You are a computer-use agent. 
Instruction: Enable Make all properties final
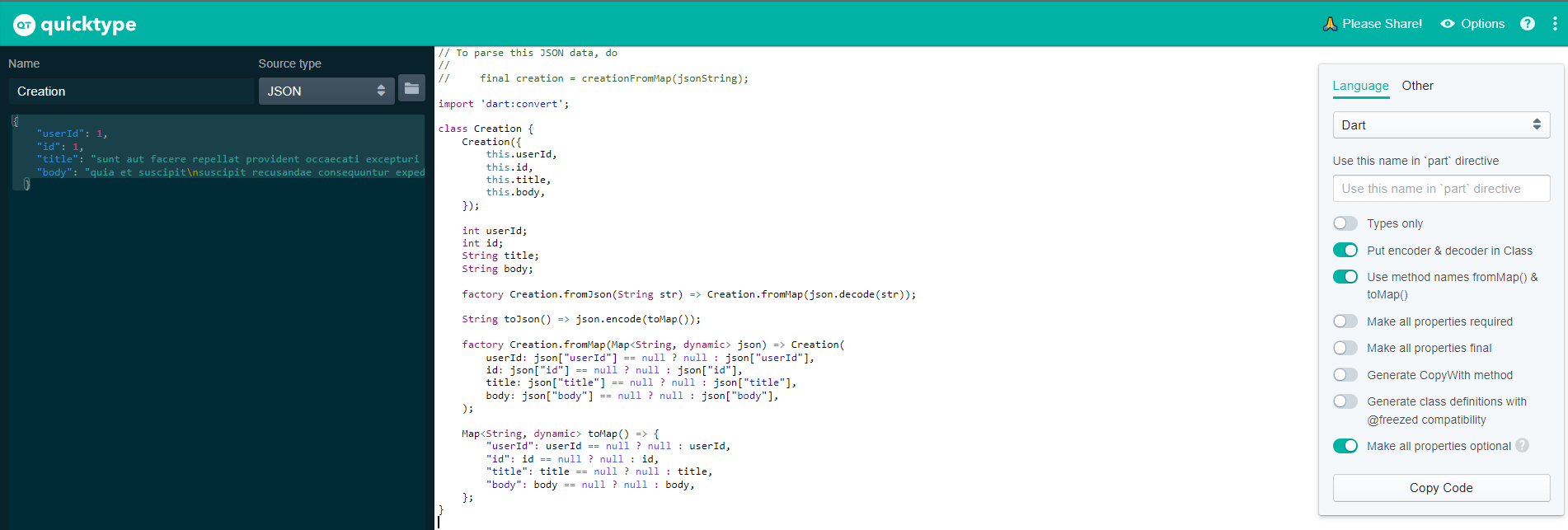tap(1345, 348)
